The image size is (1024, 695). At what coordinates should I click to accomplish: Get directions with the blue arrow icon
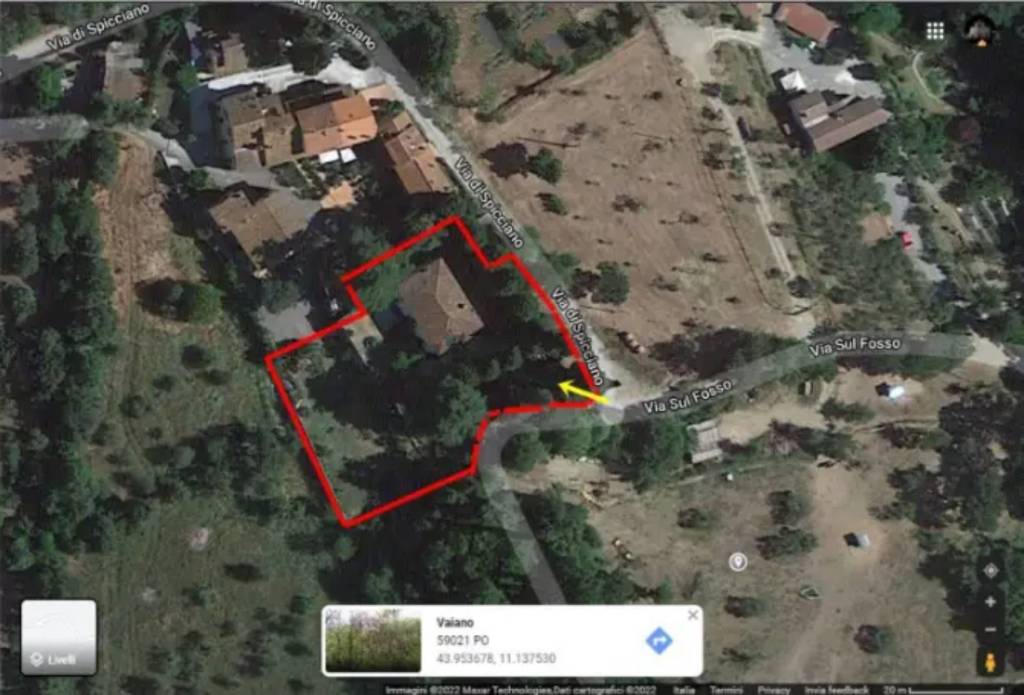(659, 641)
